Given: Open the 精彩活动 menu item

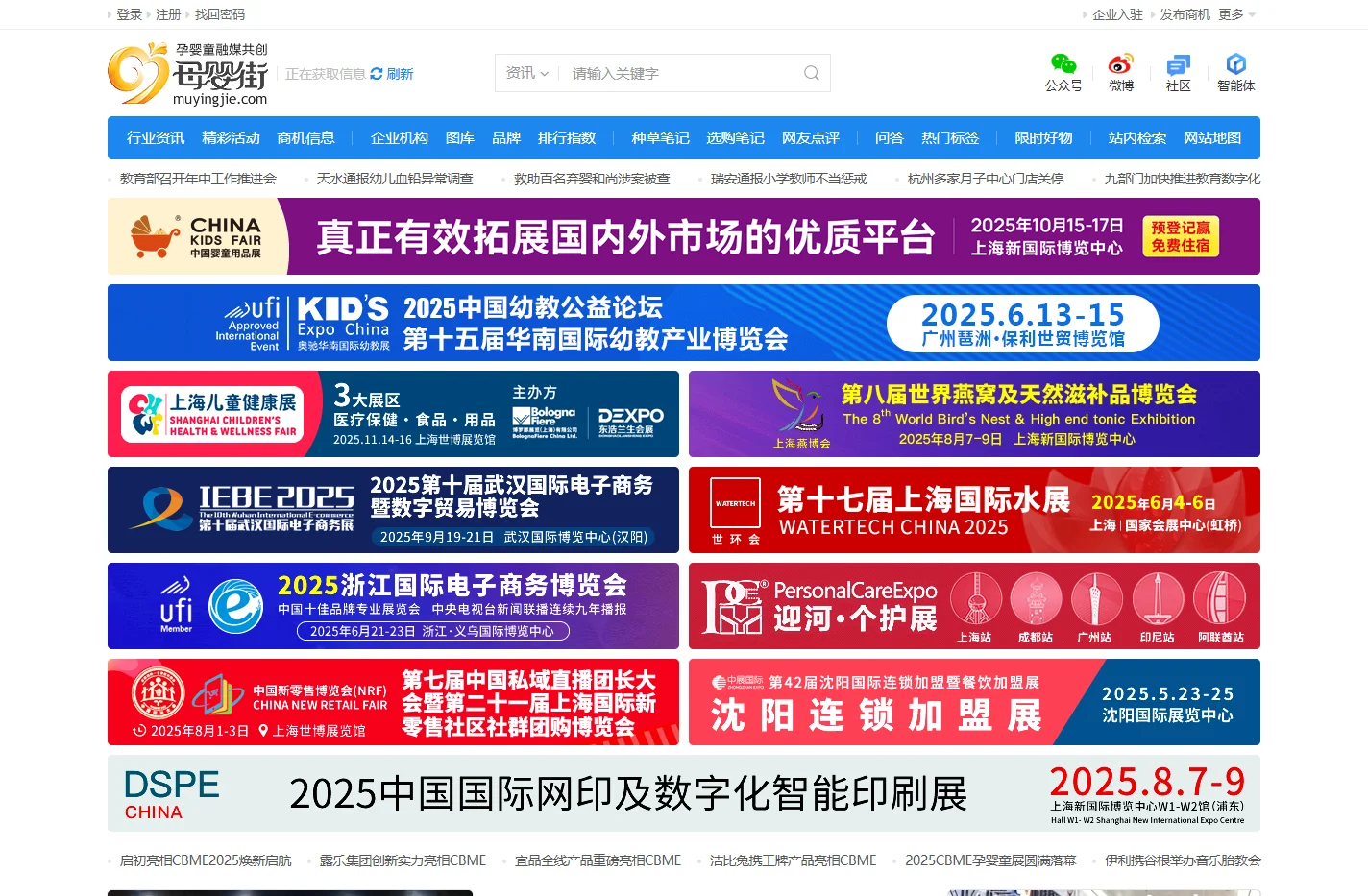Looking at the screenshot, I should pos(231,137).
